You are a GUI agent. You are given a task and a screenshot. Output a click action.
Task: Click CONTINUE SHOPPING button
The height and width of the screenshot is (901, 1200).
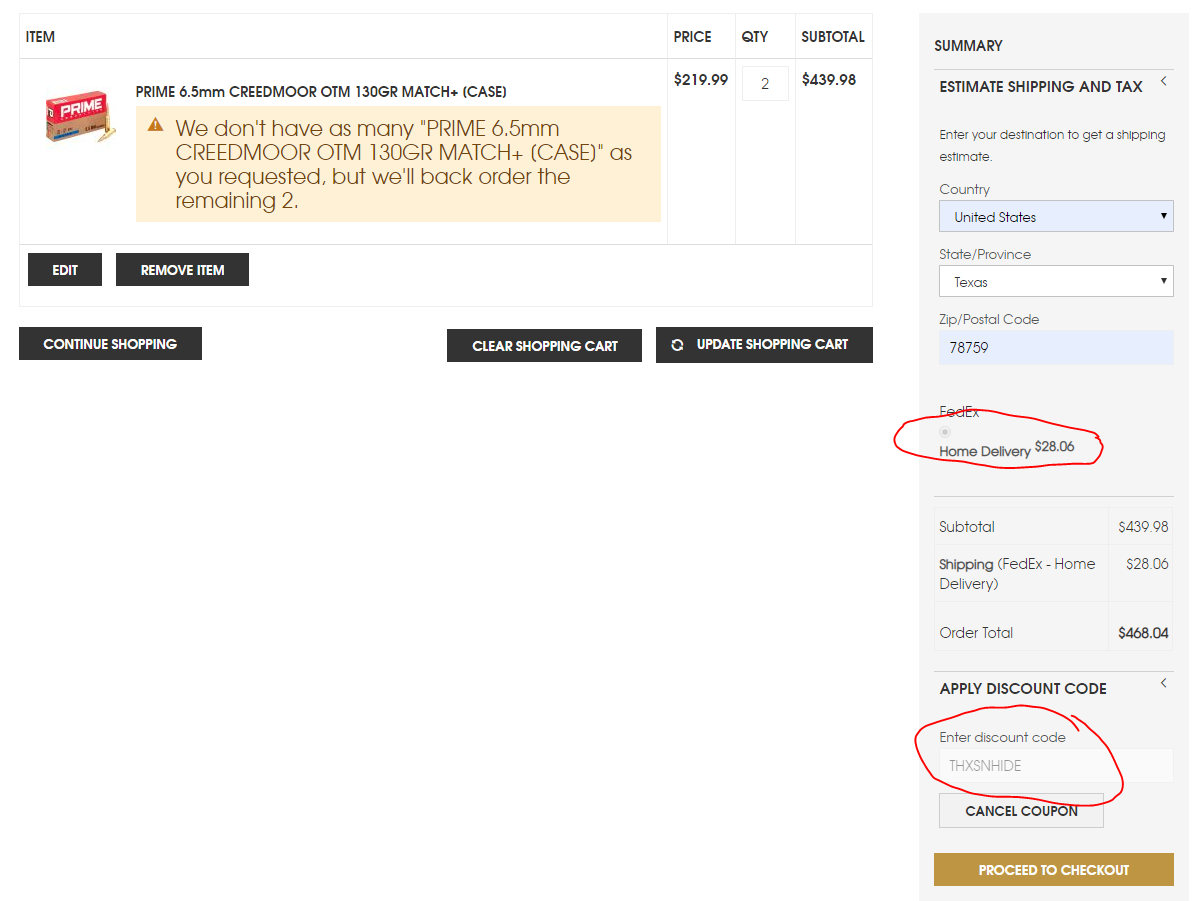pos(110,344)
